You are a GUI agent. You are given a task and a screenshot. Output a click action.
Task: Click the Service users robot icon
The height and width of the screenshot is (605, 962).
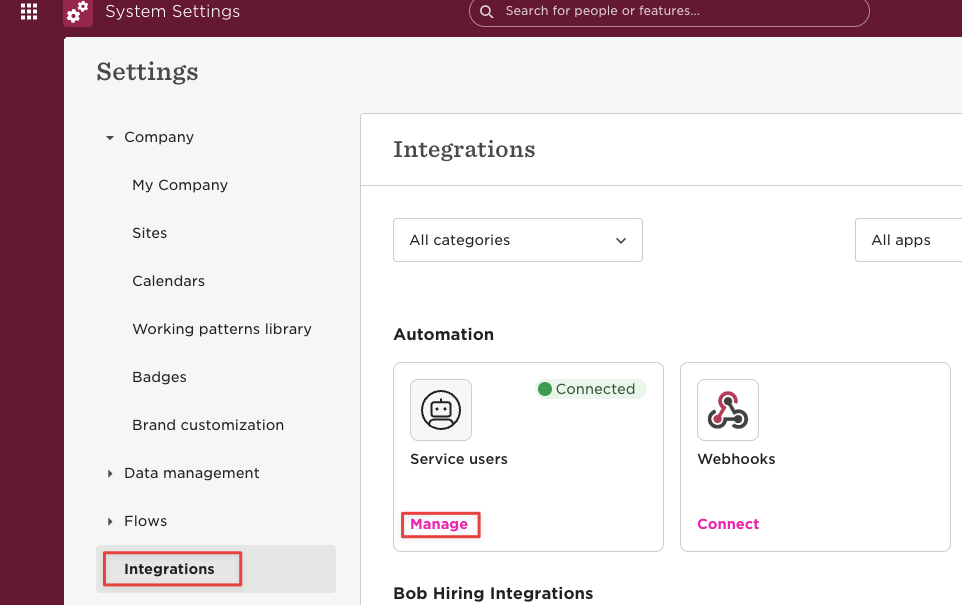pos(441,410)
